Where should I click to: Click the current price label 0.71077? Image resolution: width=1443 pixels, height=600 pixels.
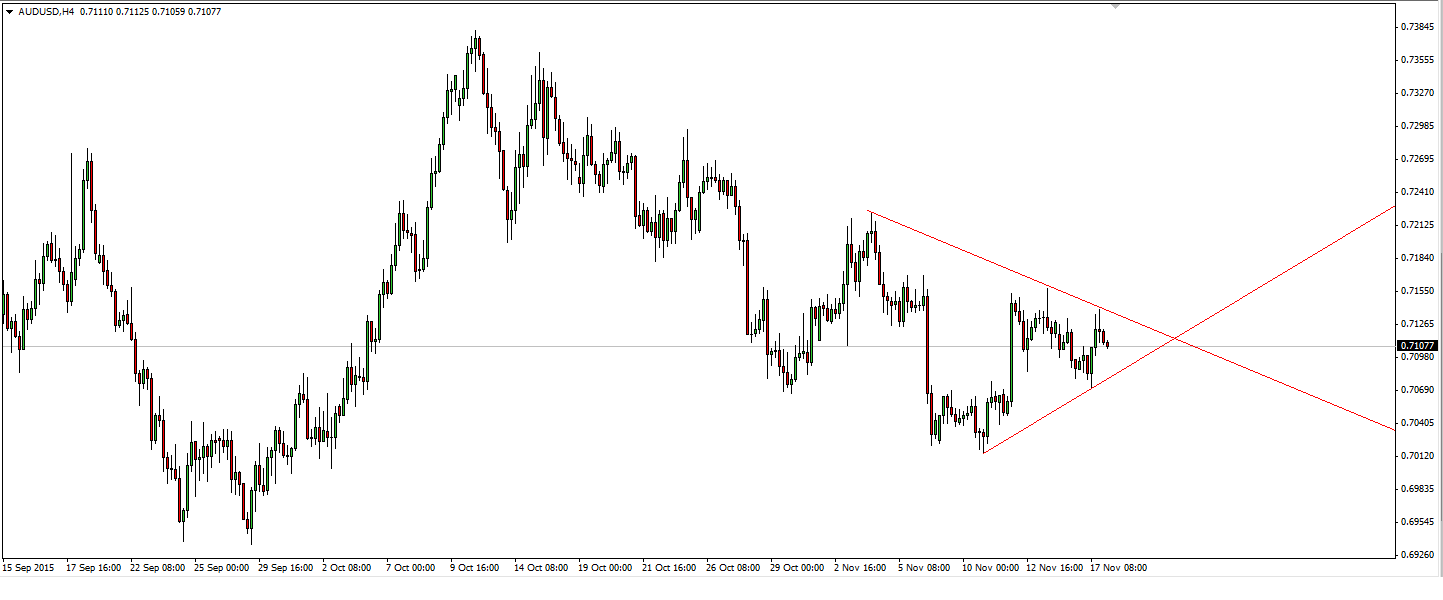click(1416, 346)
